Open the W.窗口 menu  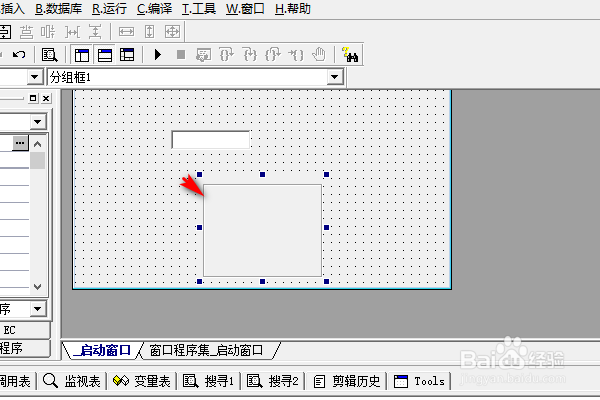click(245, 8)
